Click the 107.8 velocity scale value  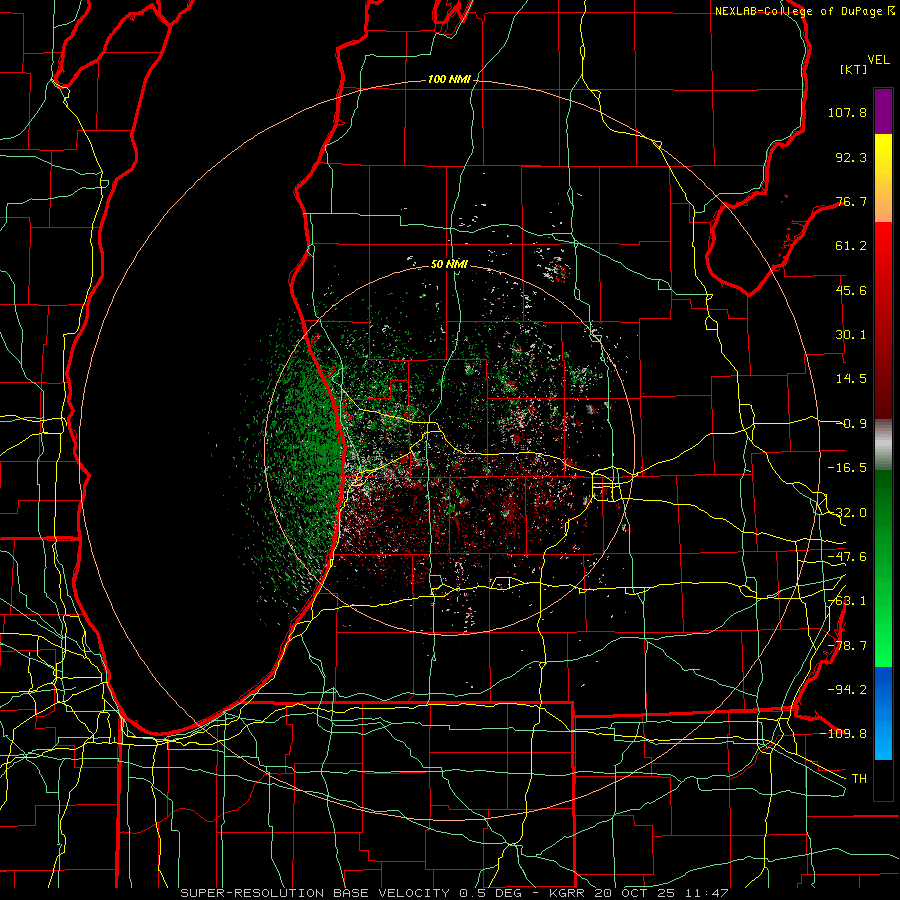tap(847, 112)
